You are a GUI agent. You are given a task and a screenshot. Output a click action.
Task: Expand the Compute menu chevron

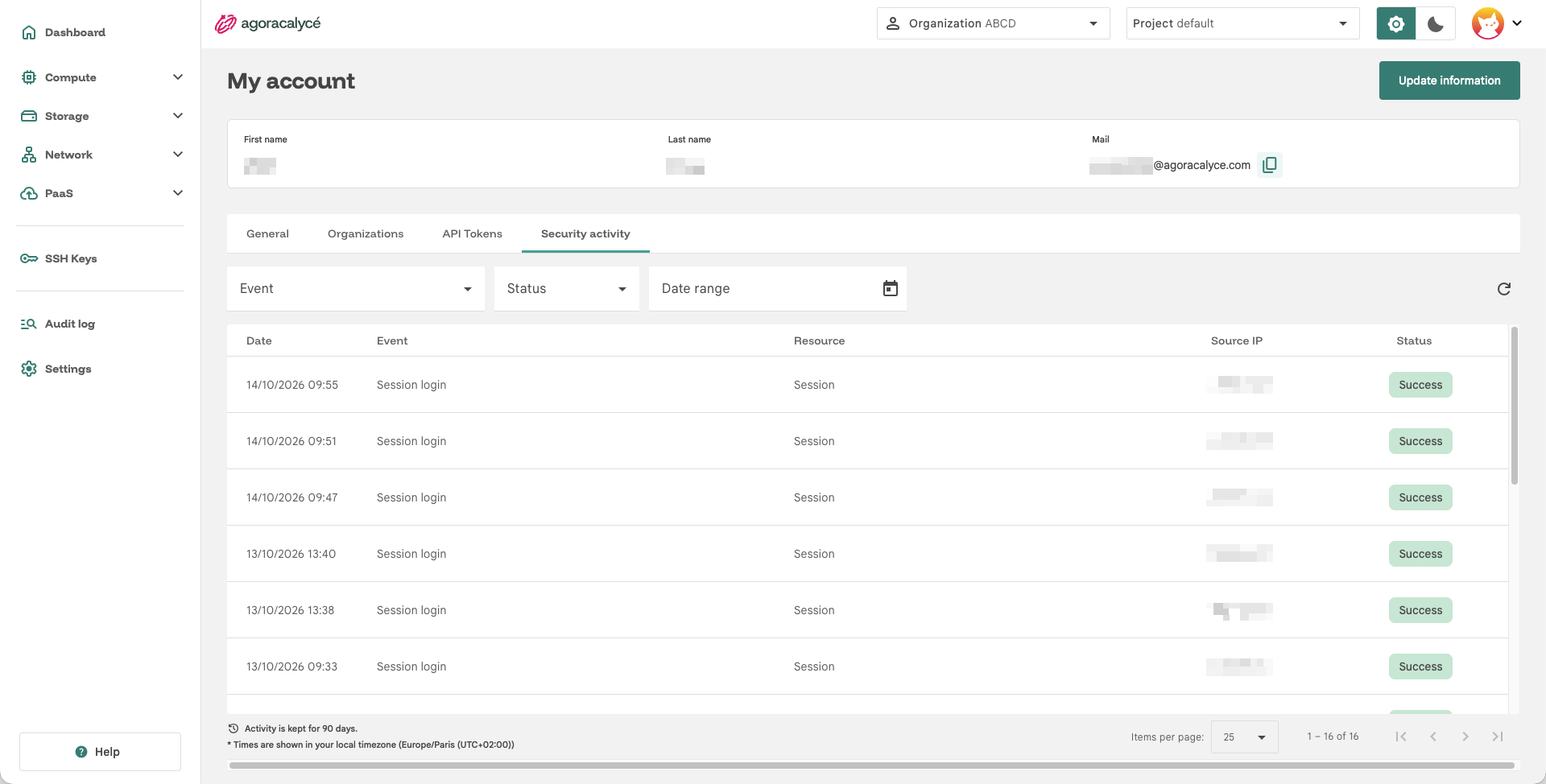point(178,77)
